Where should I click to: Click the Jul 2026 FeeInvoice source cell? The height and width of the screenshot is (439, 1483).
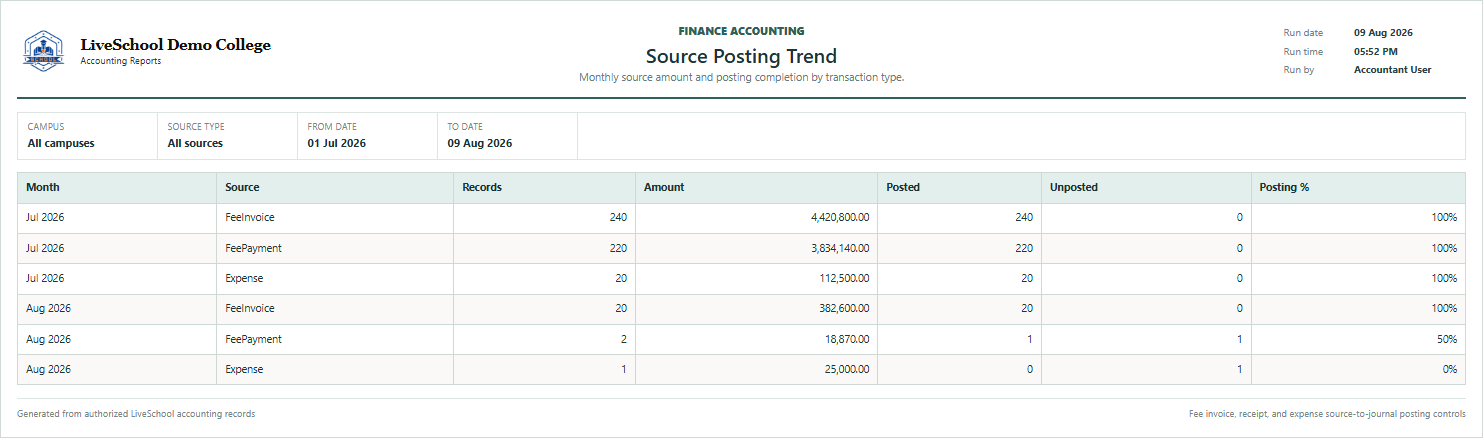coord(334,218)
